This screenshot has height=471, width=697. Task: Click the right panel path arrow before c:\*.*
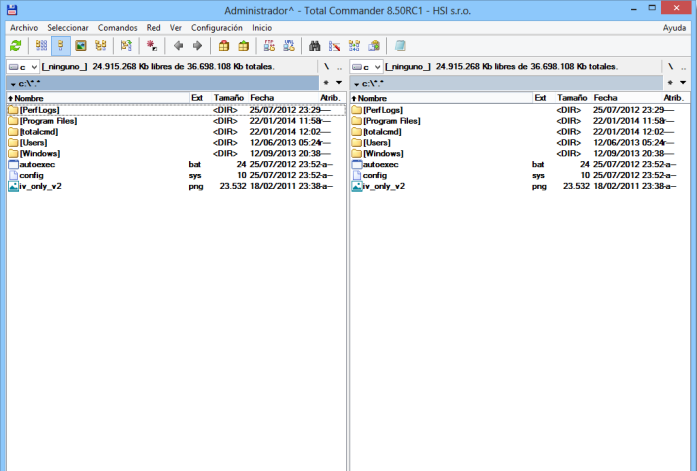[357, 84]
